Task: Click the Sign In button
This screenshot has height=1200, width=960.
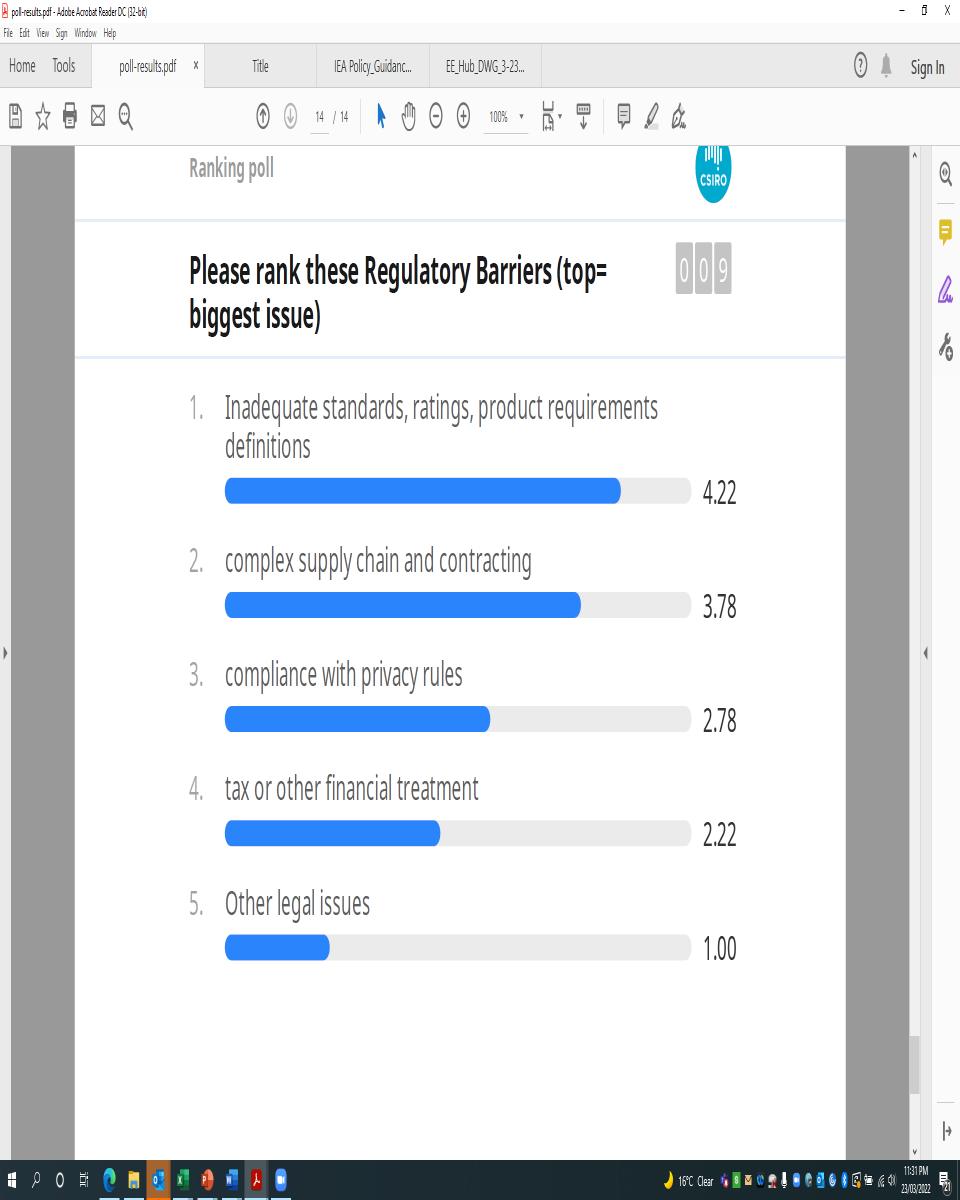Action: 927,67
